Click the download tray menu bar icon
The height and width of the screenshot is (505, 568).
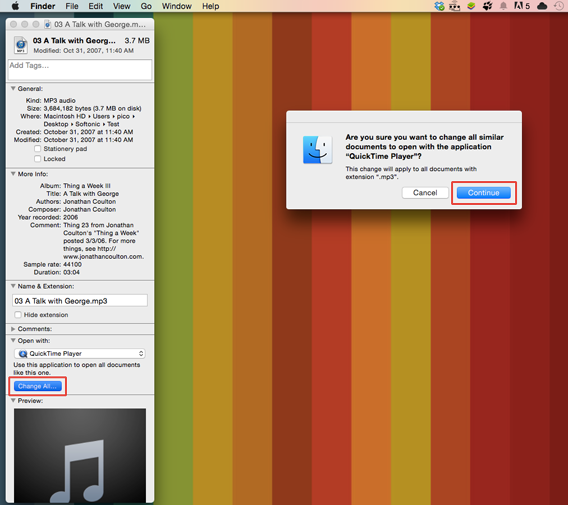[x=455, y=6]
